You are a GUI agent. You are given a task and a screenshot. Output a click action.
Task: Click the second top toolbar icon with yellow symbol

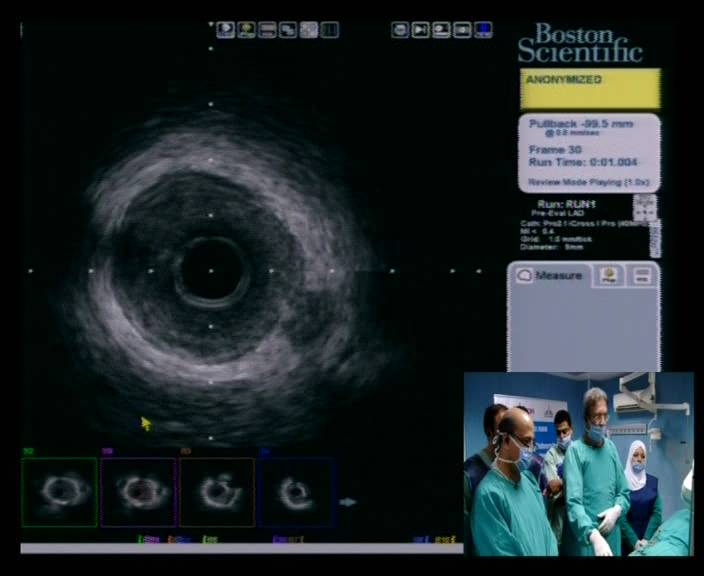click(246, 30)
